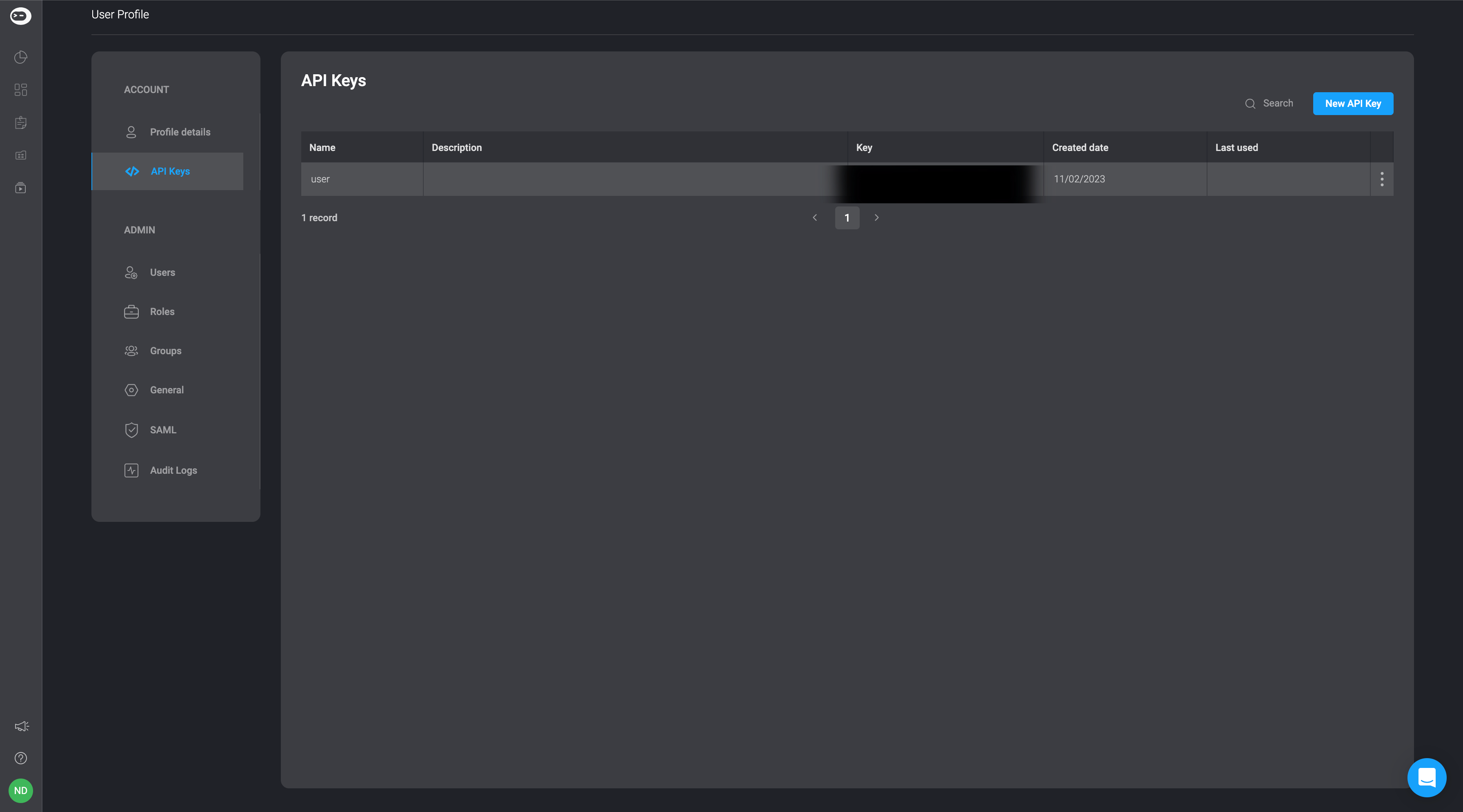Go to next page arrow
This screenshot has height=812, width=1463.
point(876,217)
